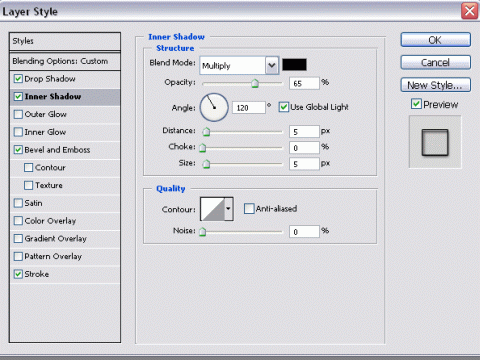Image resolution: width=480 pixels, height=360 pixels.
Task: Click the Distance value field
Action: (x=304, y=132)
